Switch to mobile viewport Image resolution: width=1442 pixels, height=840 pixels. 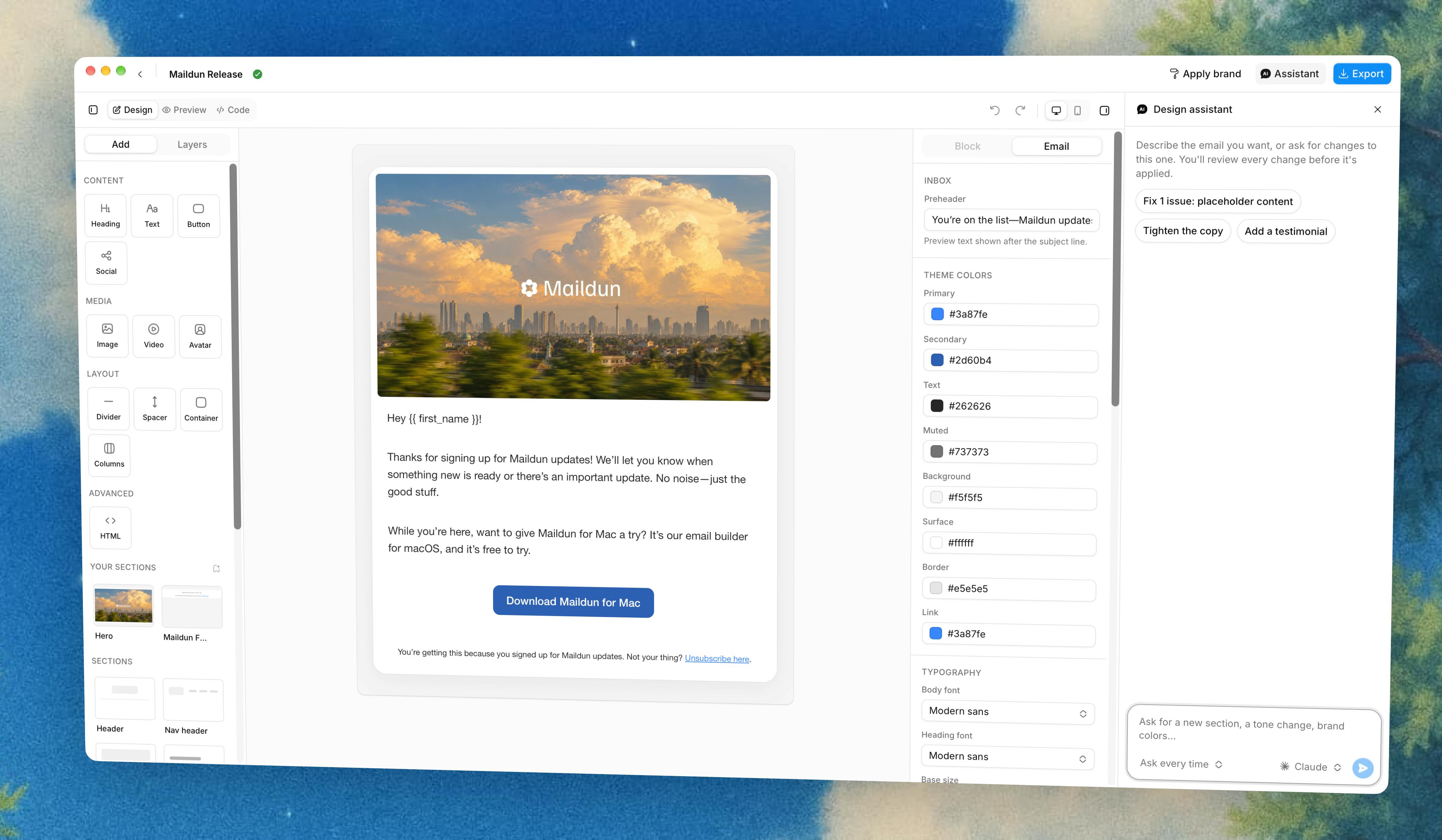coord(1077,111)
